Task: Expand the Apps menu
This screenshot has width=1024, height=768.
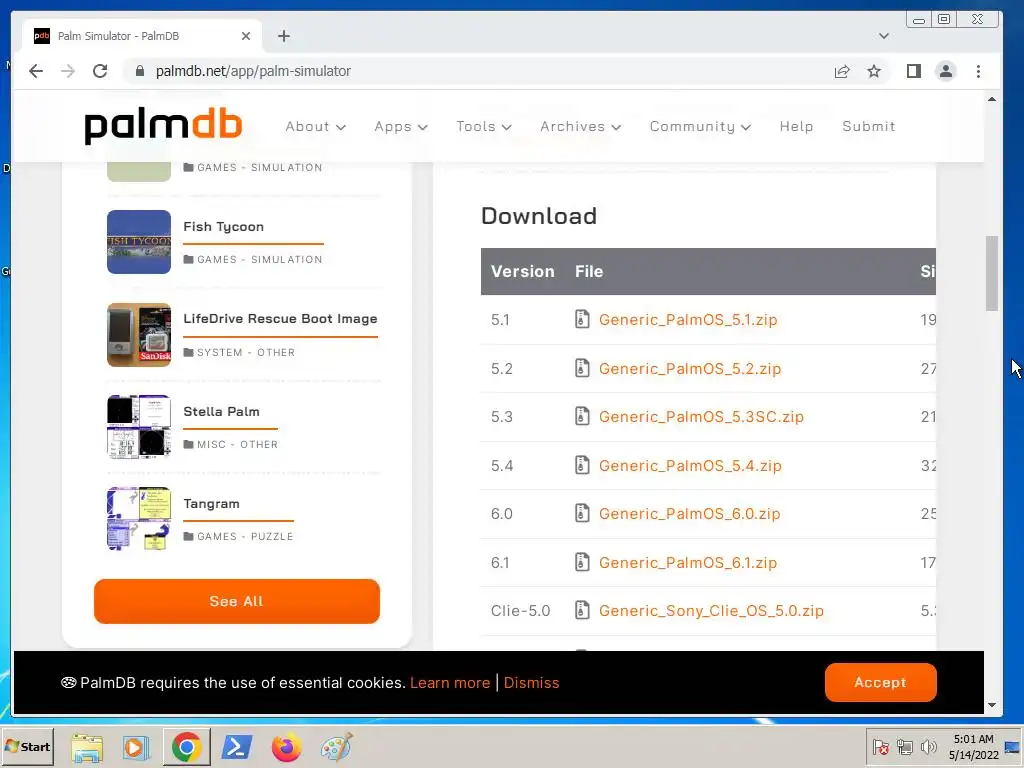Action: coord(401,127)
